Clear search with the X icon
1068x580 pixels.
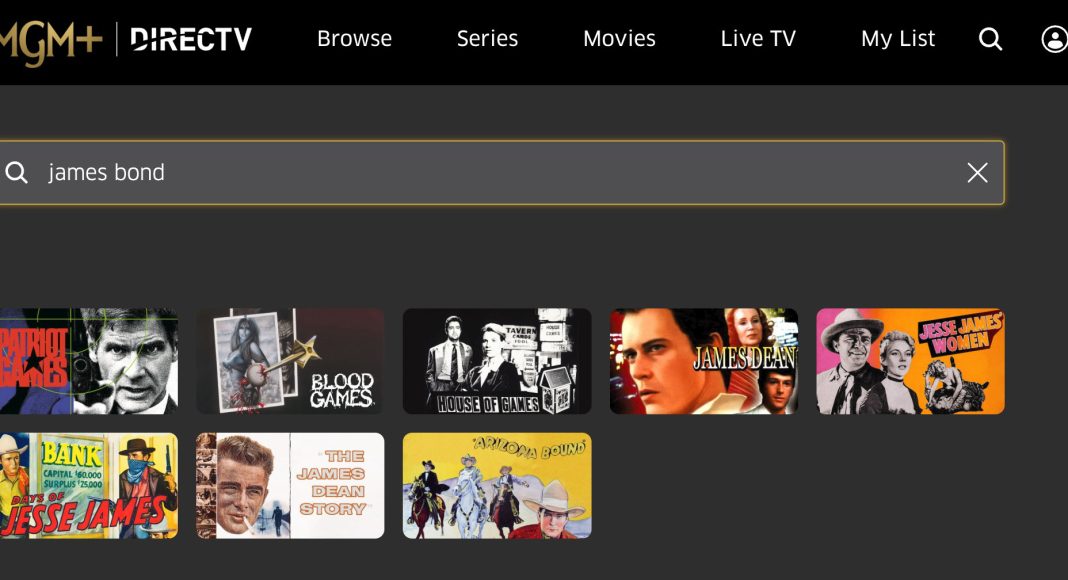coord(977,173)
